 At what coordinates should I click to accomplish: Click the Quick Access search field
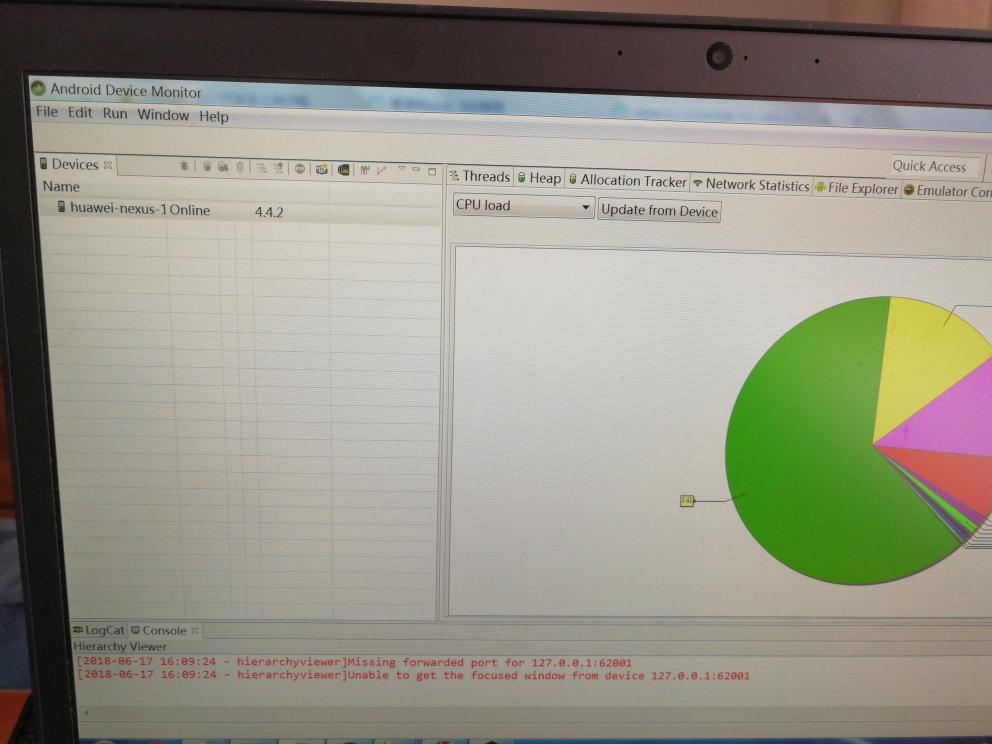click(x=936, y=166)
